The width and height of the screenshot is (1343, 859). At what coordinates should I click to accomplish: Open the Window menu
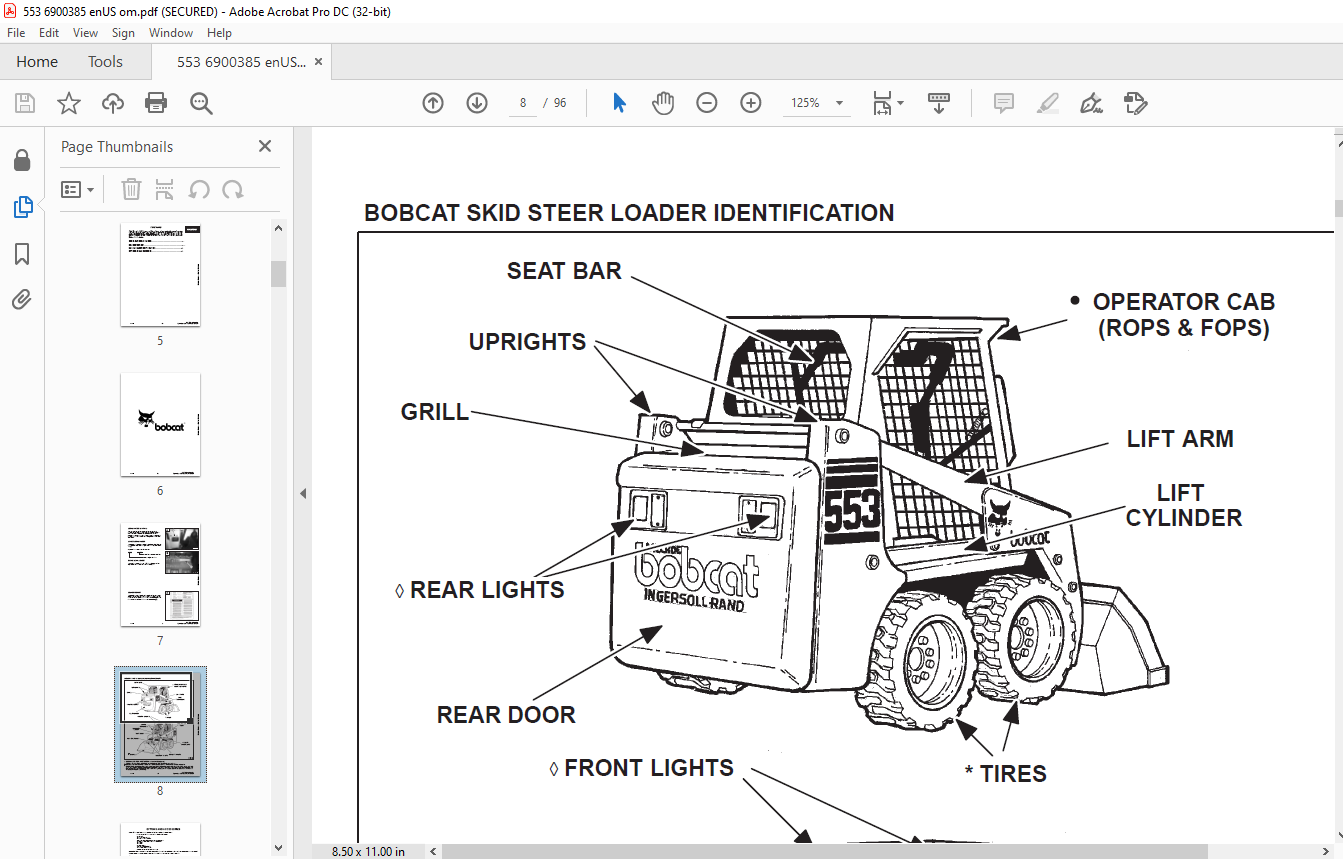click(x=171, y=33)
